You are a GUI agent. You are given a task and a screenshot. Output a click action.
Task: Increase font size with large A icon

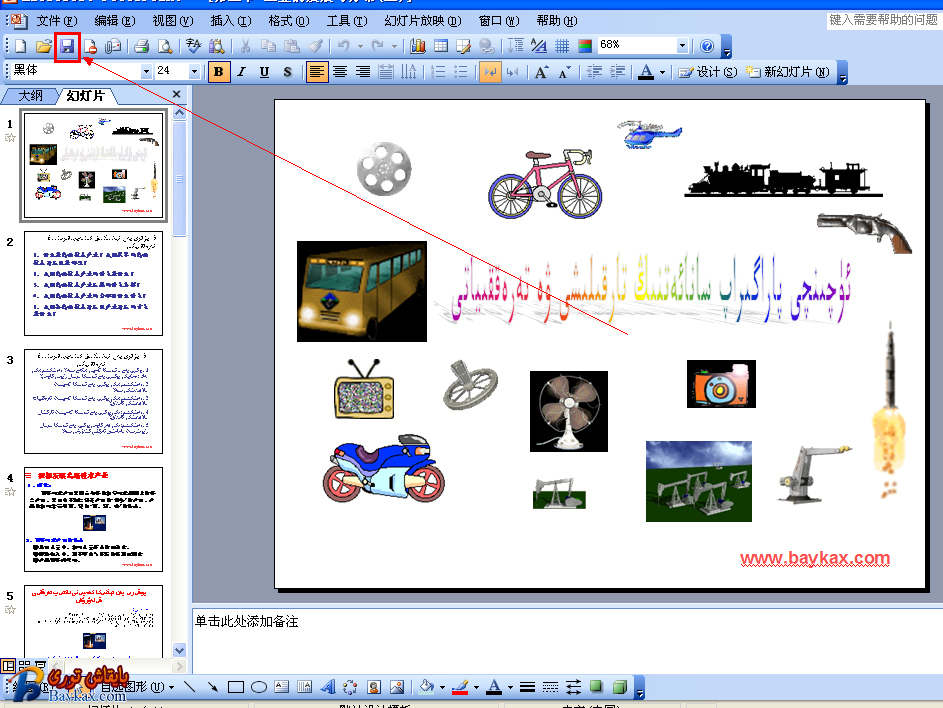tap(541, 72)
